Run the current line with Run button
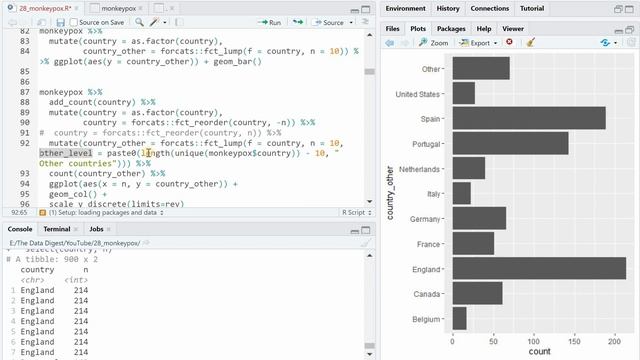This screenshot has height=360, width=640. tap(270, 22)
